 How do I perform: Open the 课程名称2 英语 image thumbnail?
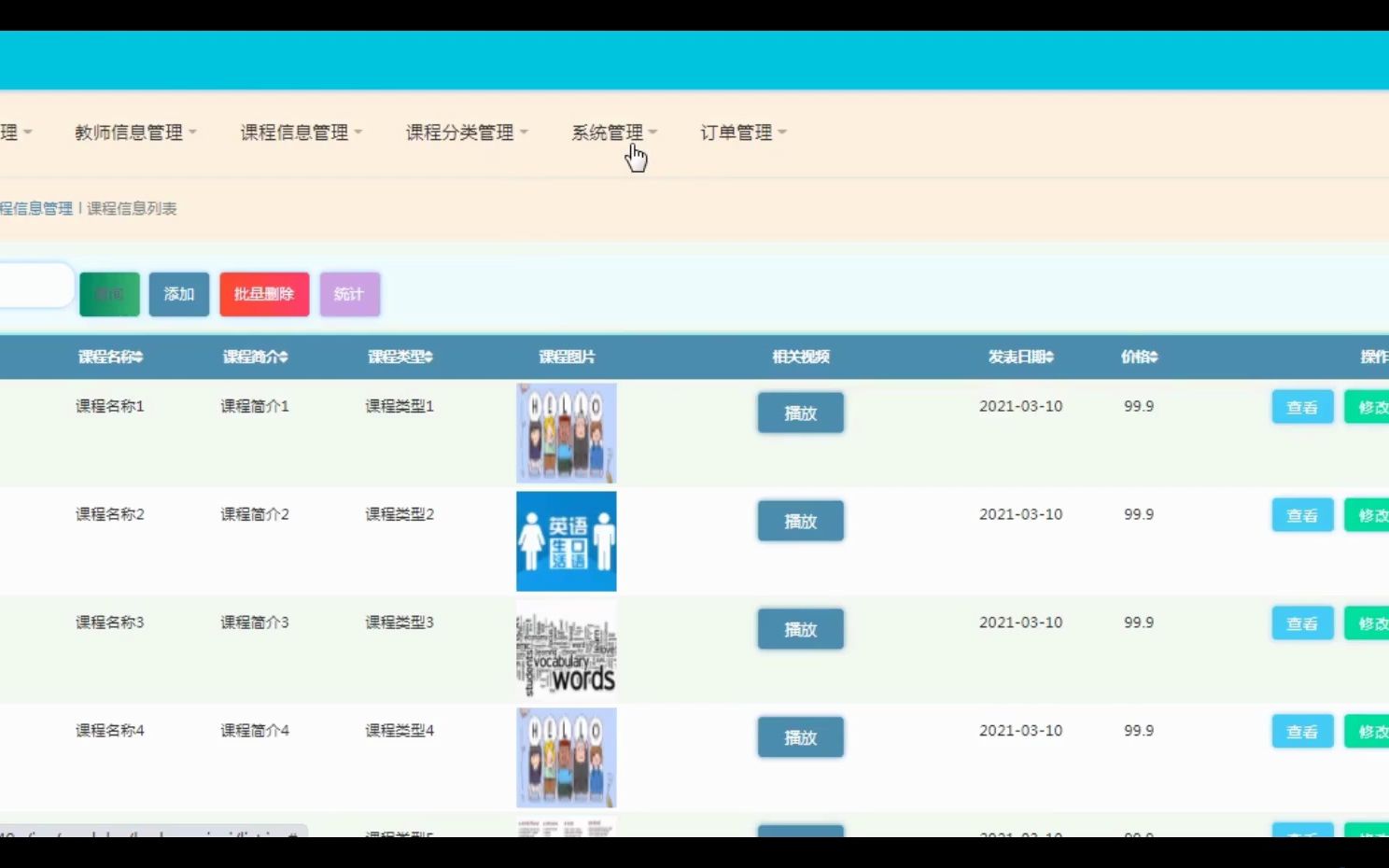(567, 541)
